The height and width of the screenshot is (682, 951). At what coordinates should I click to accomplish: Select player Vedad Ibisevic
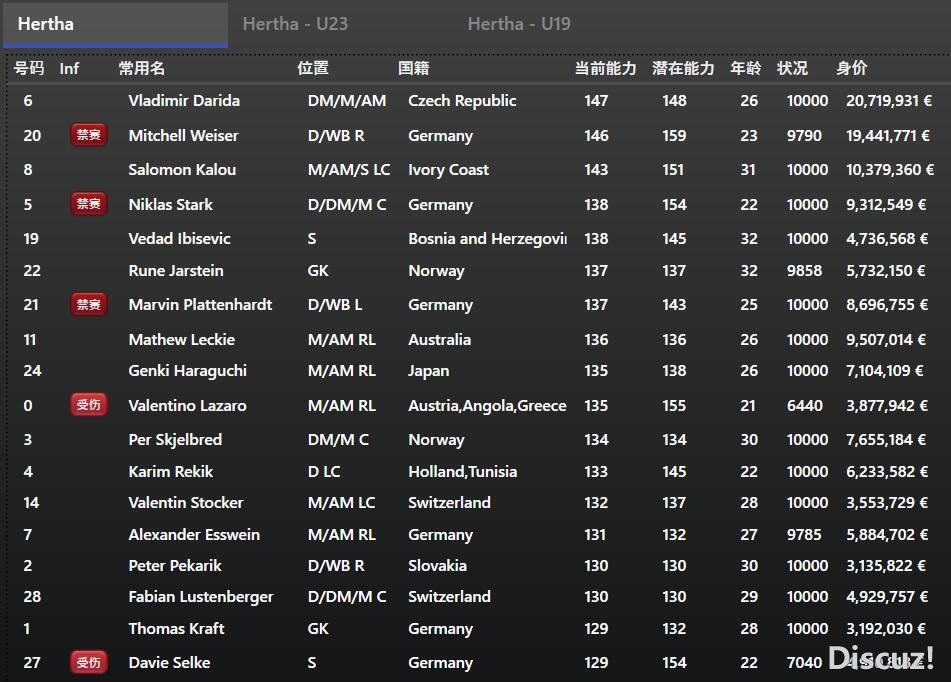(x=180, y=238)
